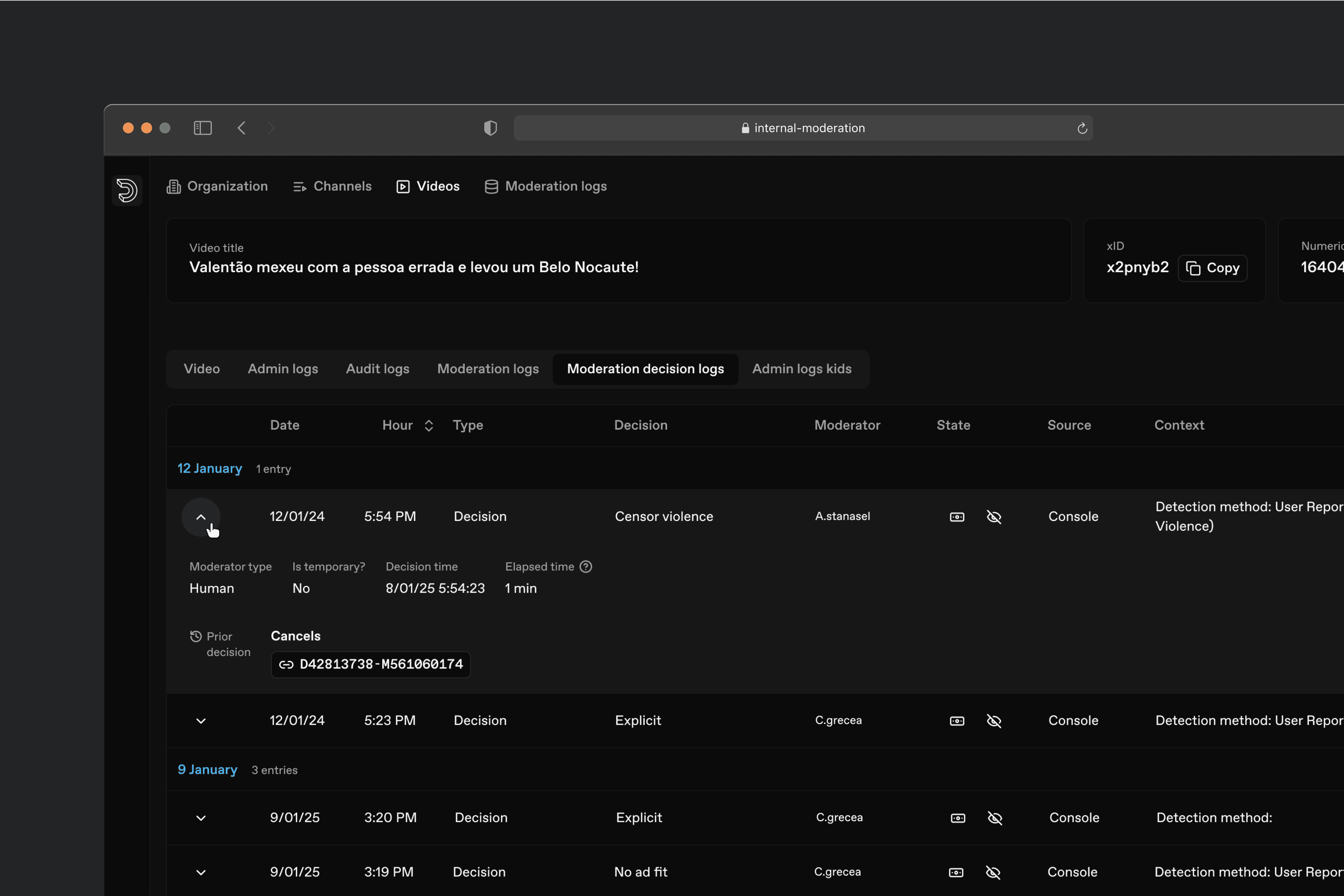Switch to the Admin logs tab
Image resolution: width=1344 pixels, height=896 pixels.
283,369
